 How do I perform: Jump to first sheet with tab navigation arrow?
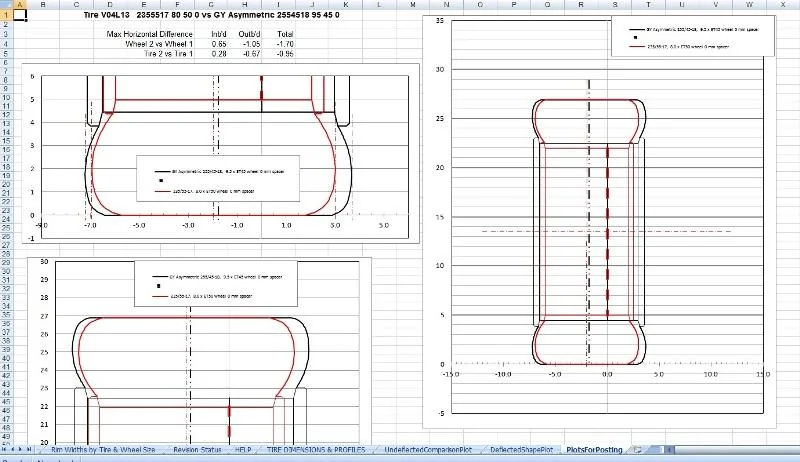coord(5,449)
